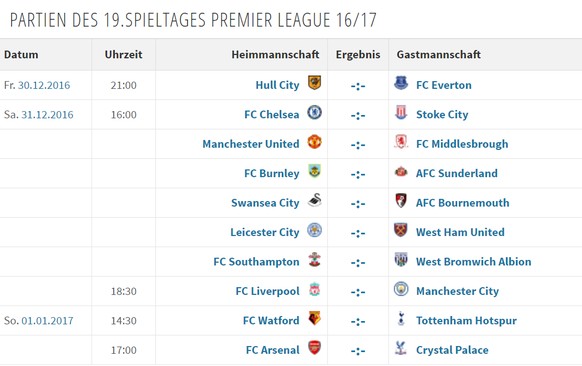Open the 30.12.2016 date link
582x366 pixels.
44,85
